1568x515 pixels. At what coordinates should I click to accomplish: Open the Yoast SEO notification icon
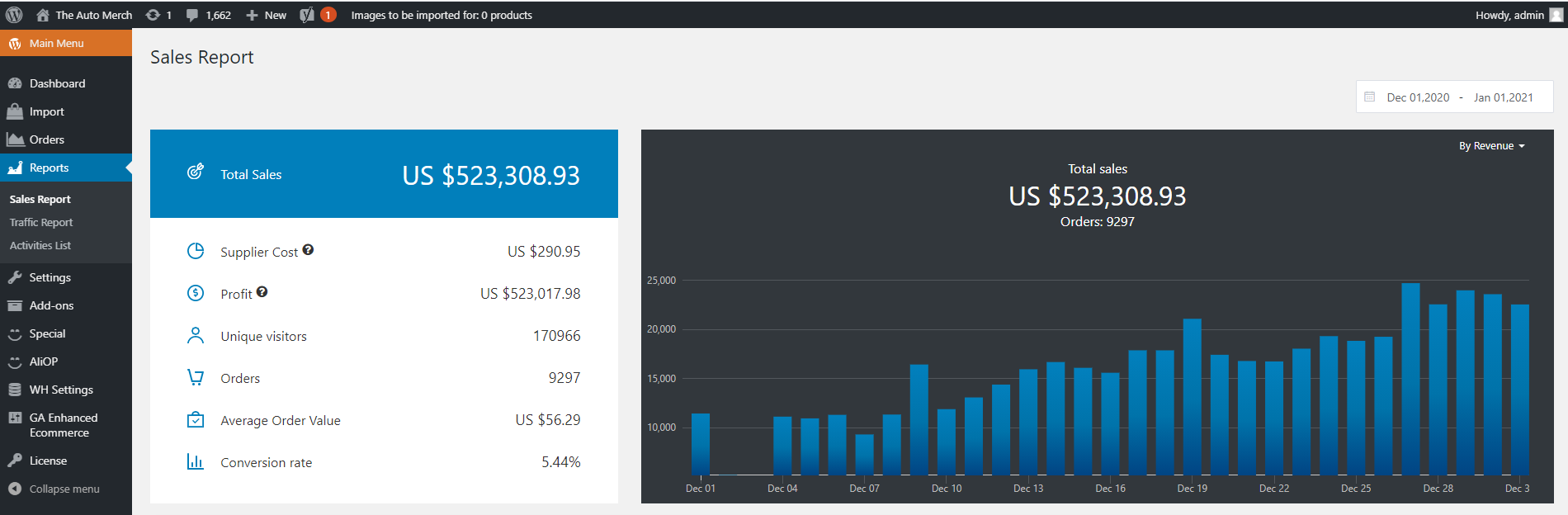[307, 15]
